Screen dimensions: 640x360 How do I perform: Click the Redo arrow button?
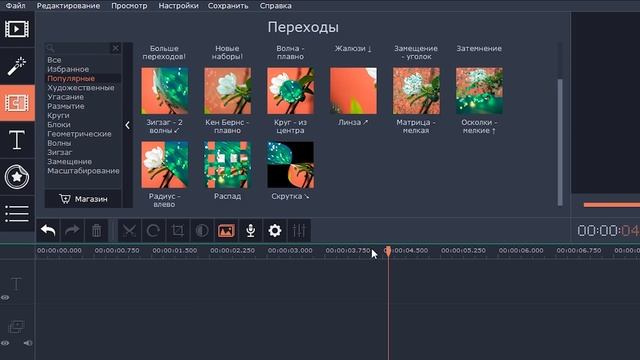[x=72, y=231]
